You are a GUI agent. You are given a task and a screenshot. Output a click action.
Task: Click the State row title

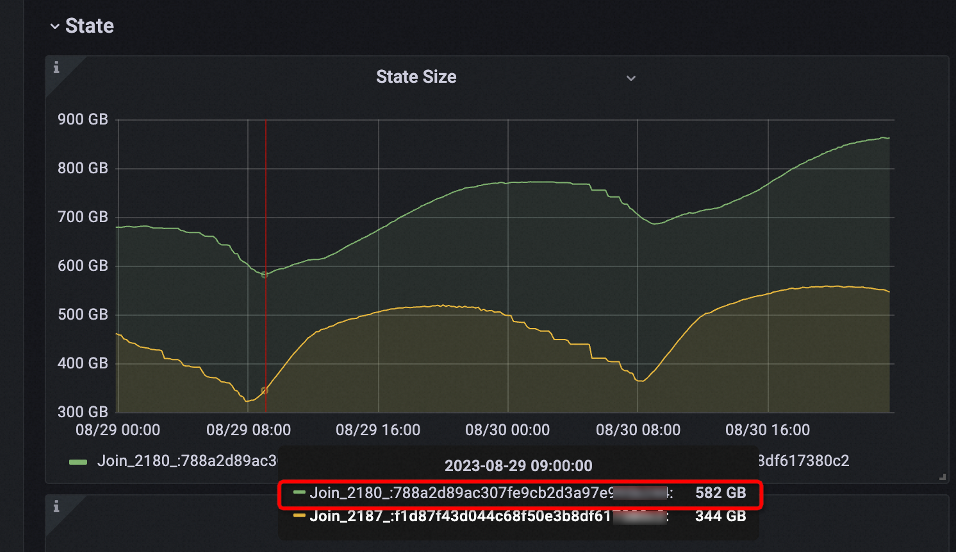tap(90, 26)
